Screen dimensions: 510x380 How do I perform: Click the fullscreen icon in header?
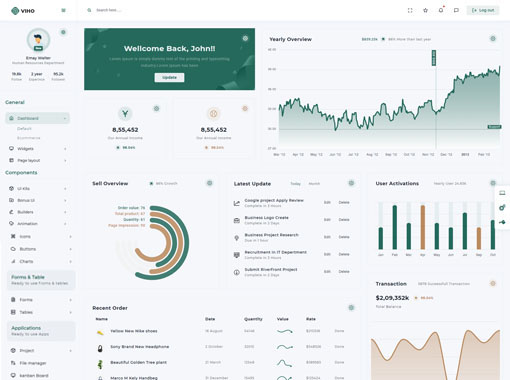[x=410, y=10]
